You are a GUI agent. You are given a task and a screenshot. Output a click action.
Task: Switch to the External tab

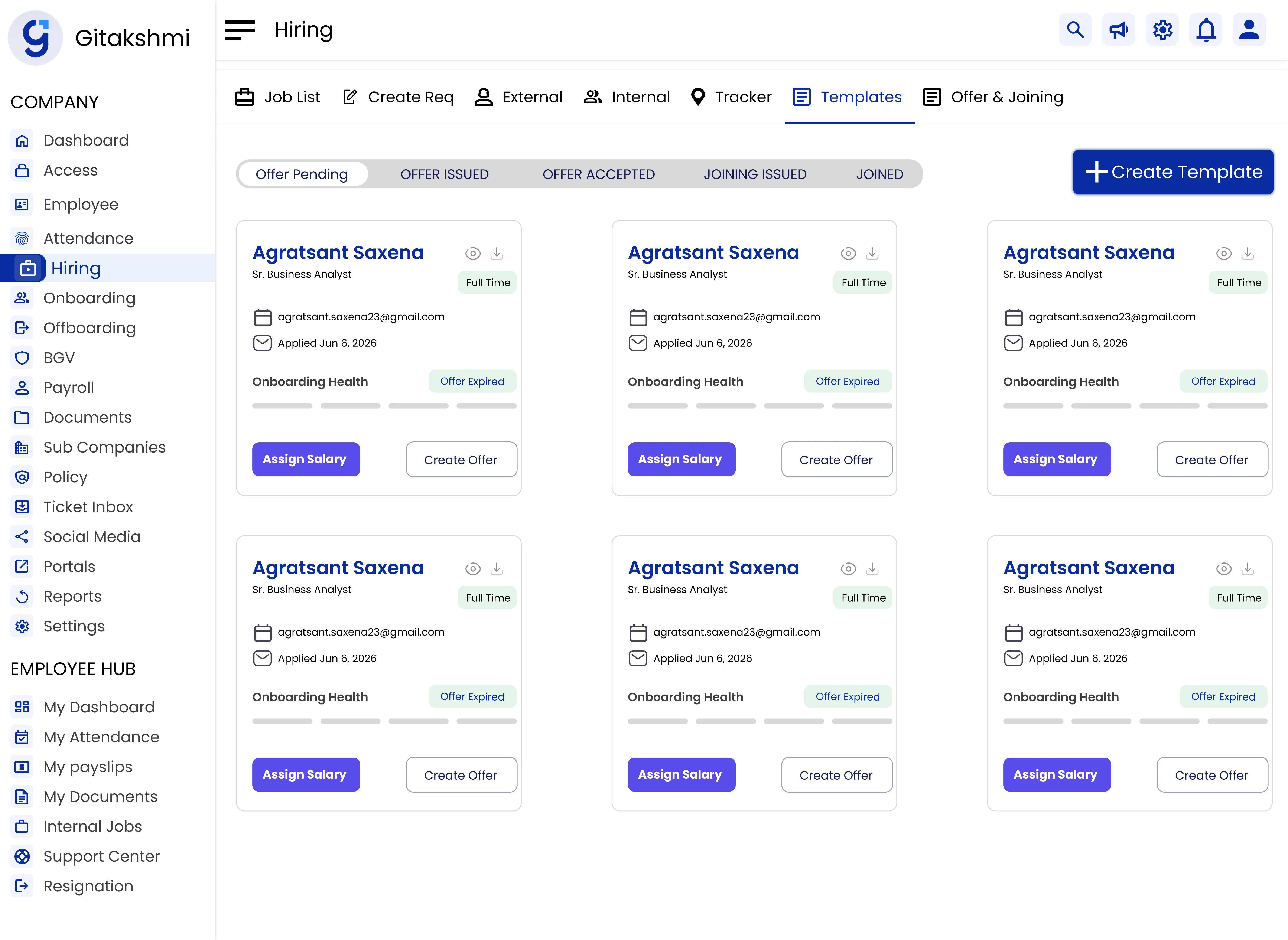518,97
